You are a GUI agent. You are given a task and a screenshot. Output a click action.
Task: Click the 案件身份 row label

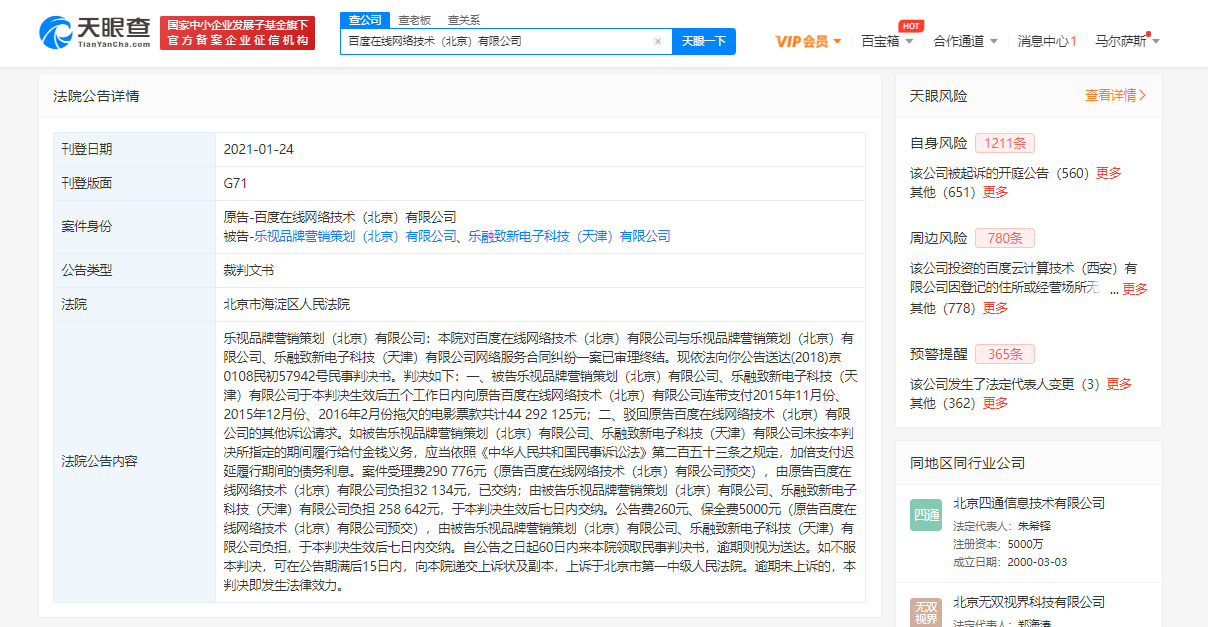(x=87, y=227)
